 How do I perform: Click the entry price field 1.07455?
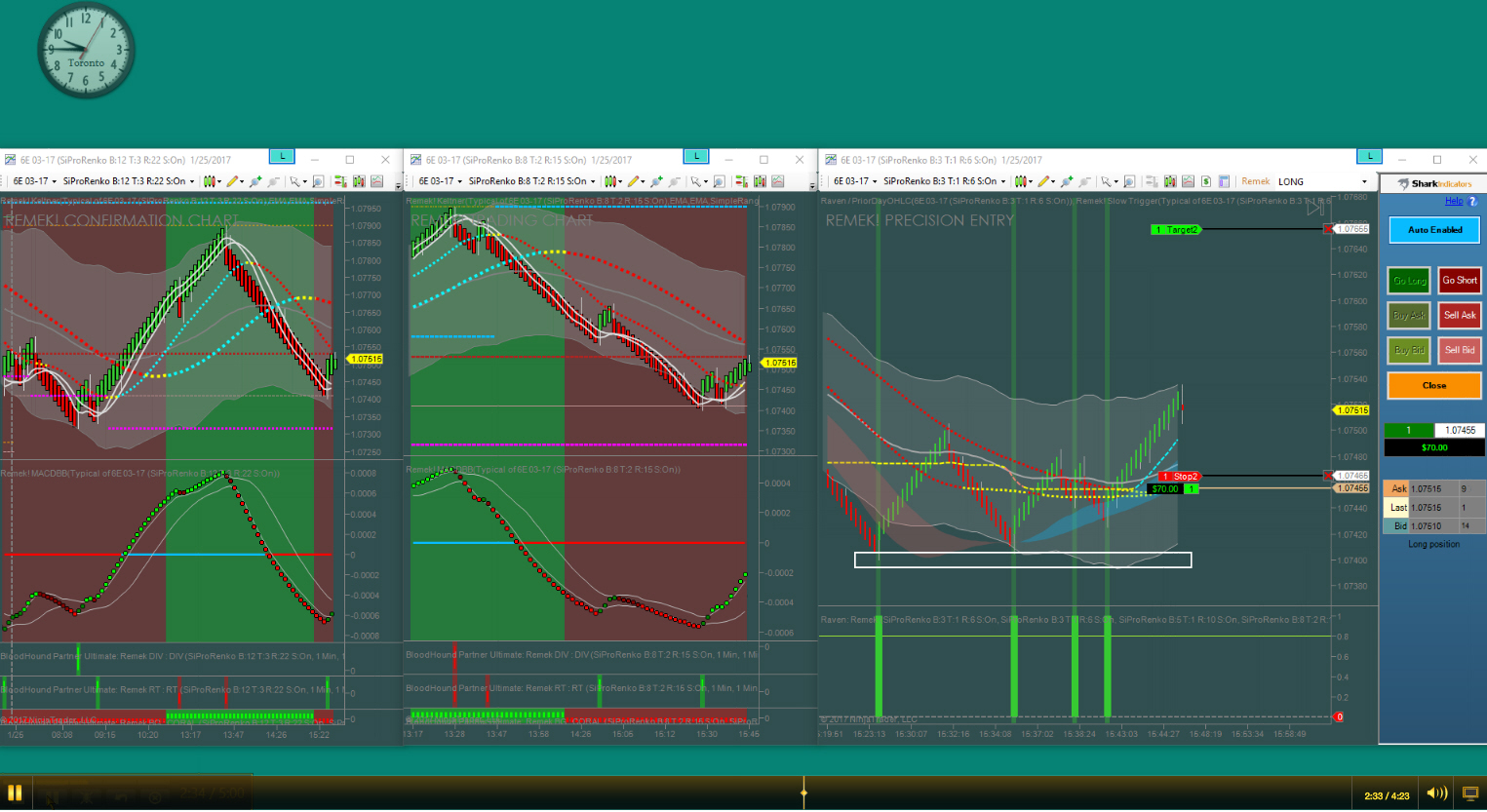1460,430
